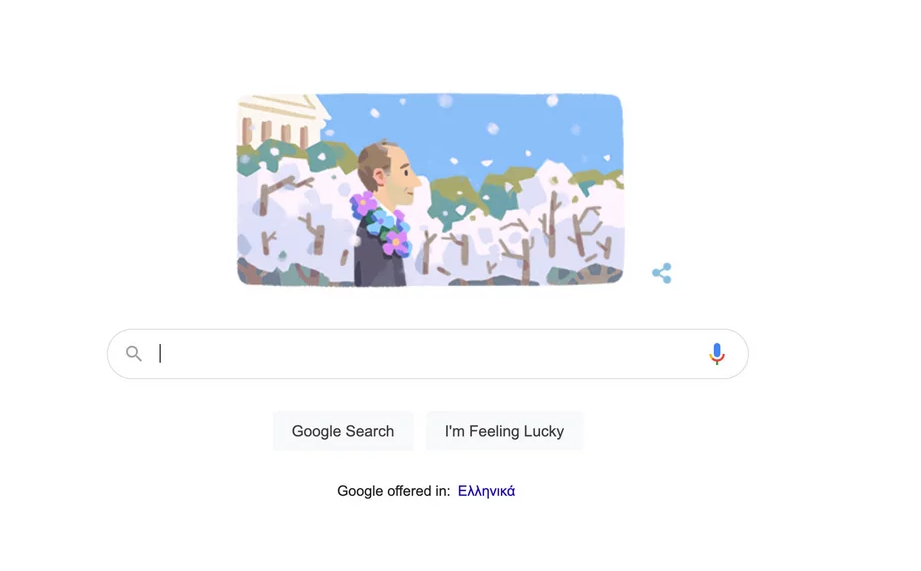Screen dimensions: 921x571
Task: Click the share icon beside the doodle
Action: [662, 273]
